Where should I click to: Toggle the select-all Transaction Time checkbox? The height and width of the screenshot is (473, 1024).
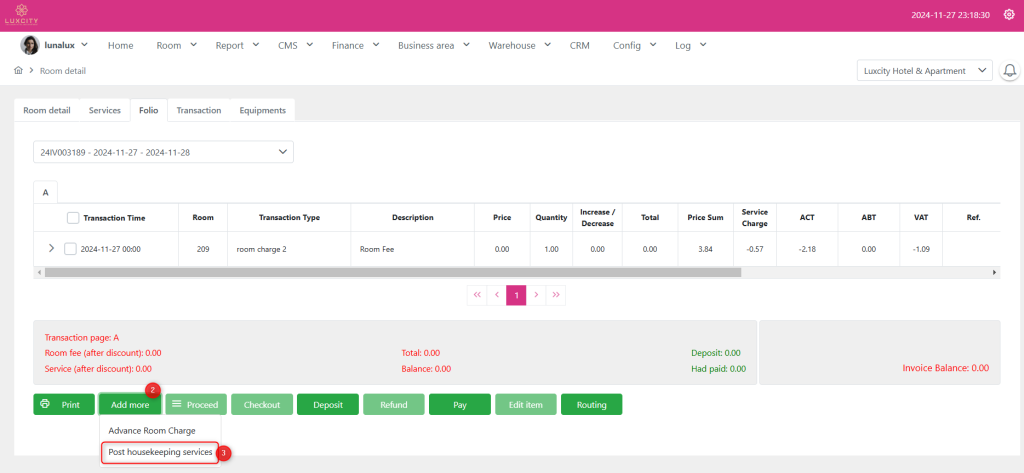(x=73, y=218)
